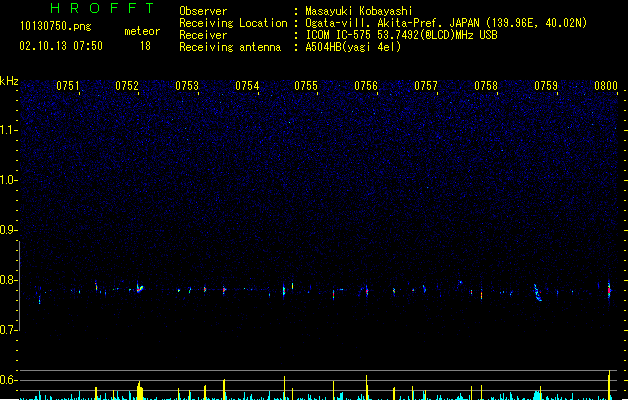The height and width of the screenshot is (400, 629).
Task: Click the Receiving Location label
Action: [233, 23]
